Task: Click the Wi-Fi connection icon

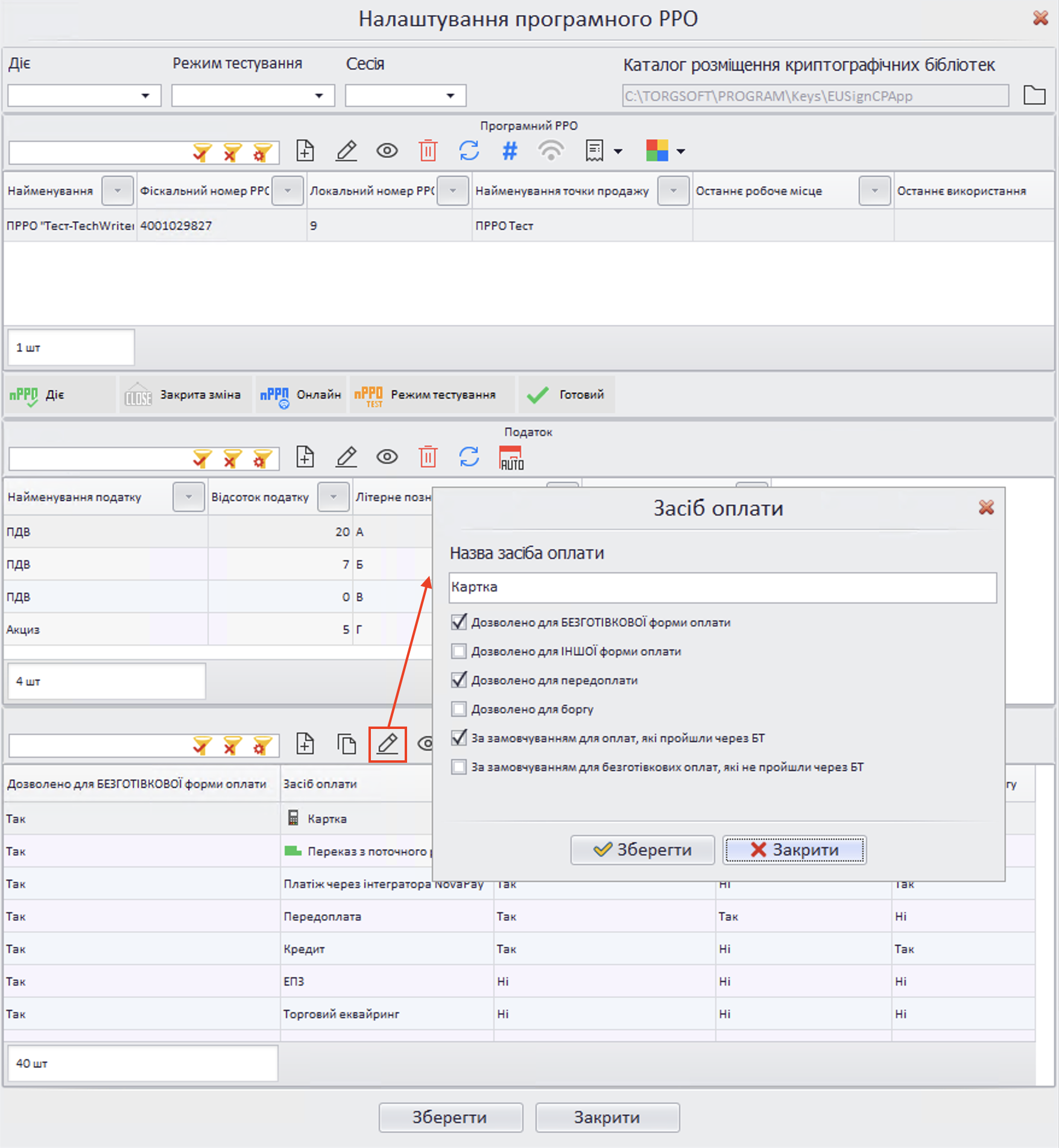Action: pyautogui.click(x=551, y=151)
